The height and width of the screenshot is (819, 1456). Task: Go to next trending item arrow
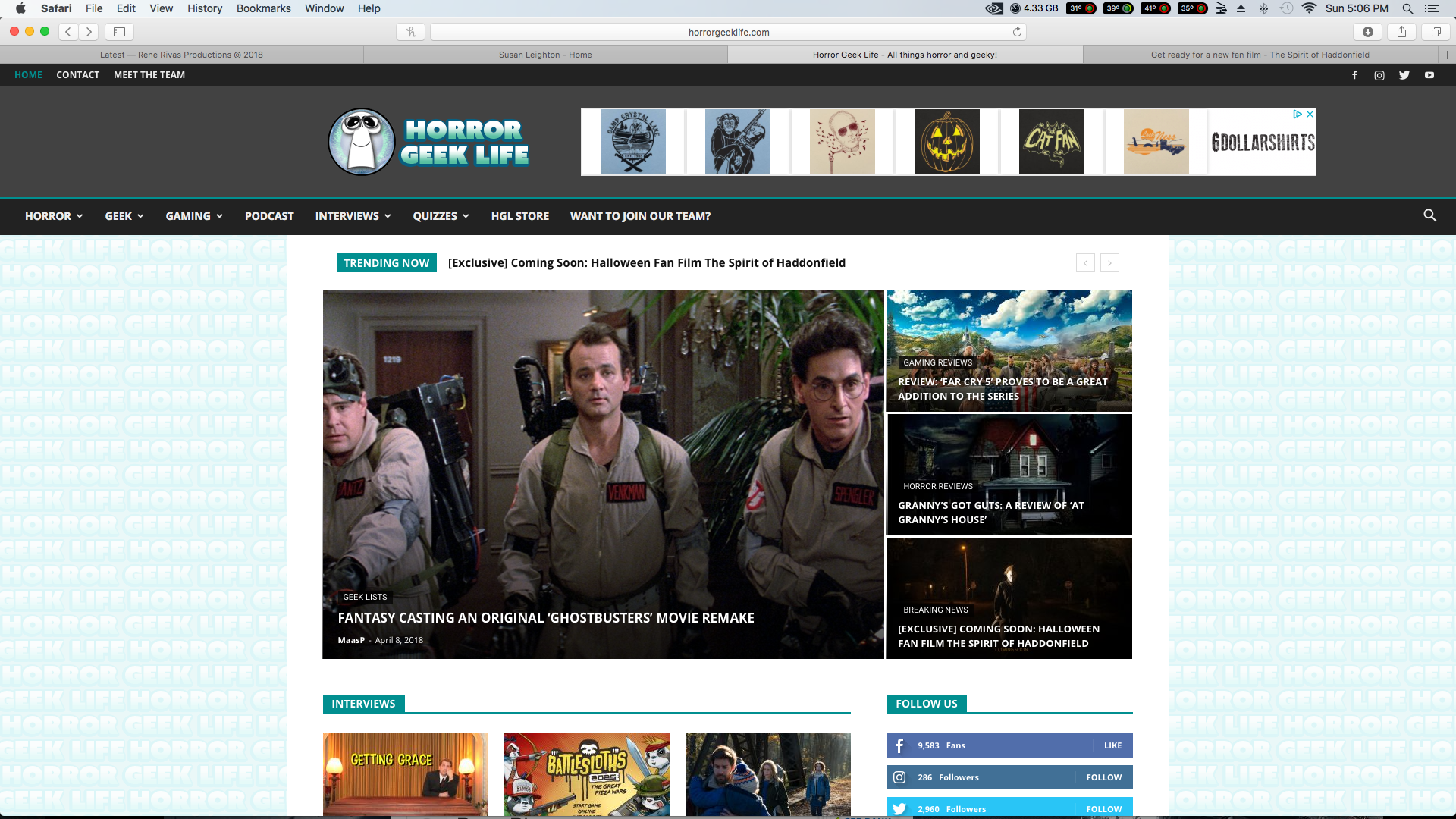tap(1109, 263)
